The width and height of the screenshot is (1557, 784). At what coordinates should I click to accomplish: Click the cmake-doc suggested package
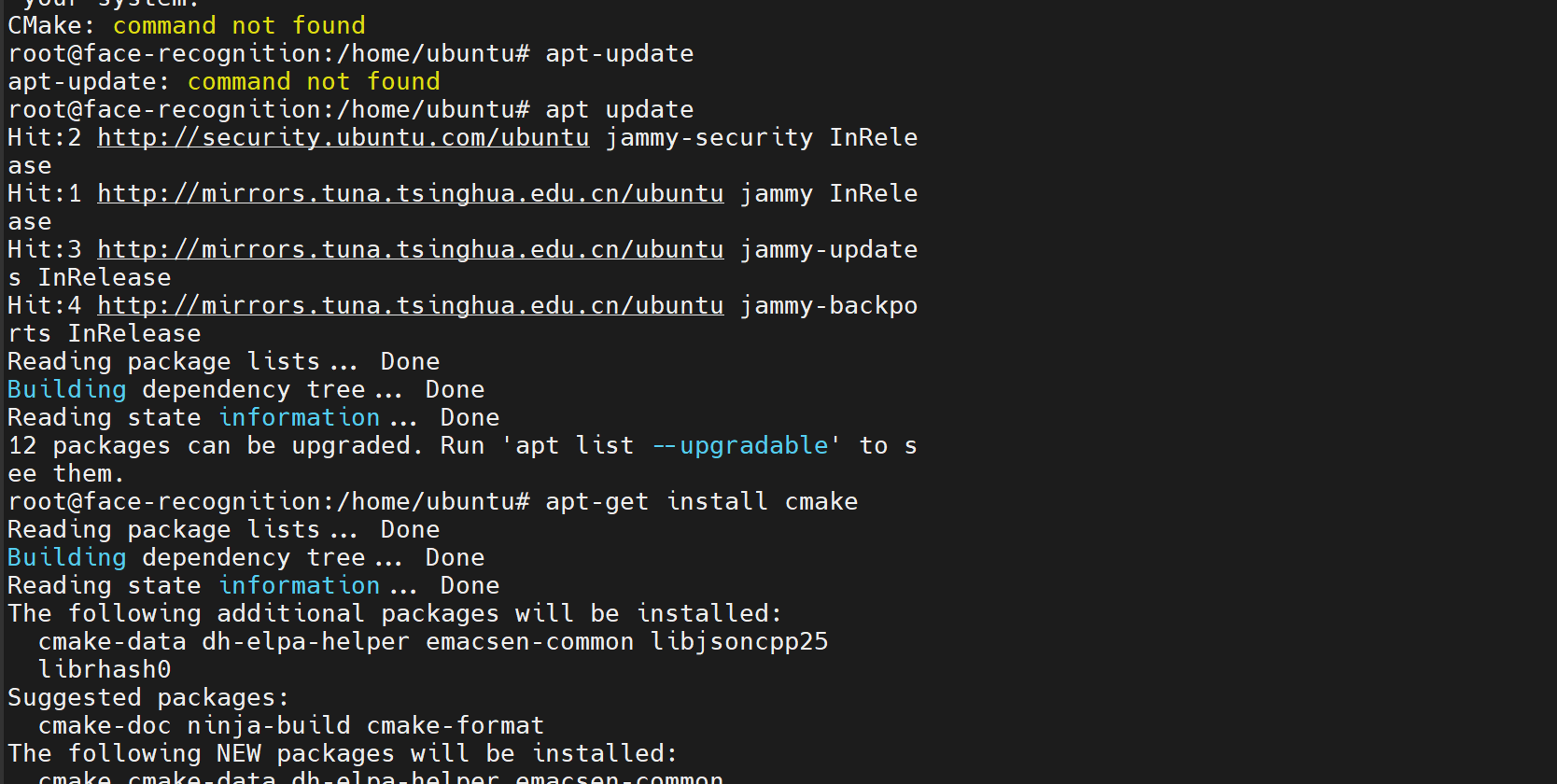pos(104,726)
